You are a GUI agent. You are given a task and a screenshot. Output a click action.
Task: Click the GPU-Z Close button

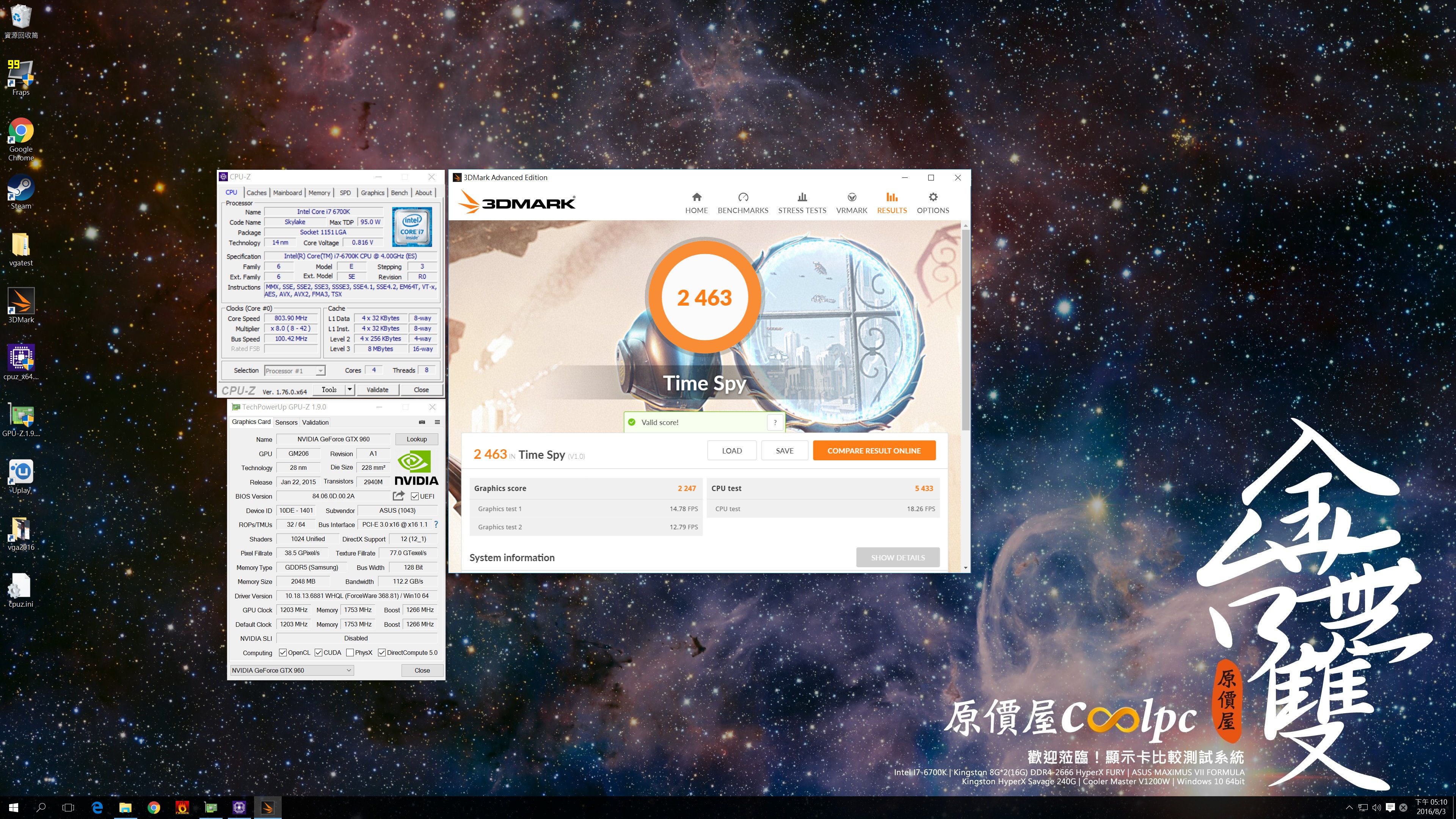pyautogui.click(x=422, y=670)
